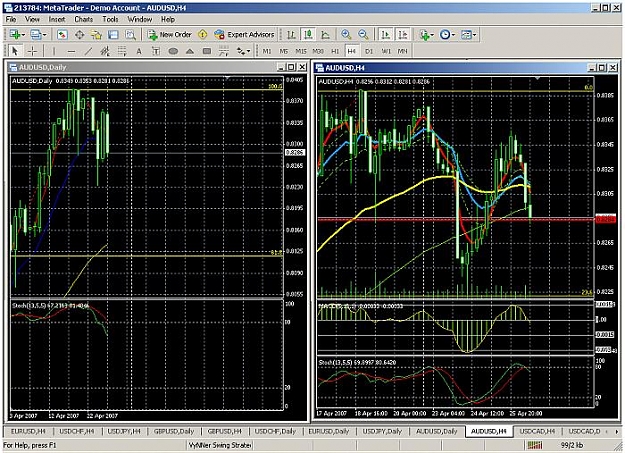Image resolution: width=625 pixels, height=453 pixels.
Task: Toggle the Expert Advisors button
Action: (x=244, y=35)
